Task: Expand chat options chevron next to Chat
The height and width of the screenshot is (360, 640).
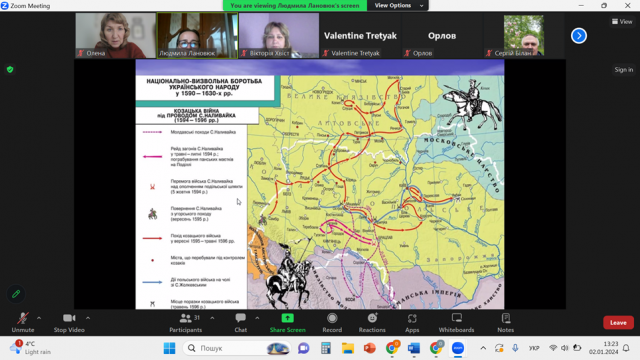Action: [257, 318]
